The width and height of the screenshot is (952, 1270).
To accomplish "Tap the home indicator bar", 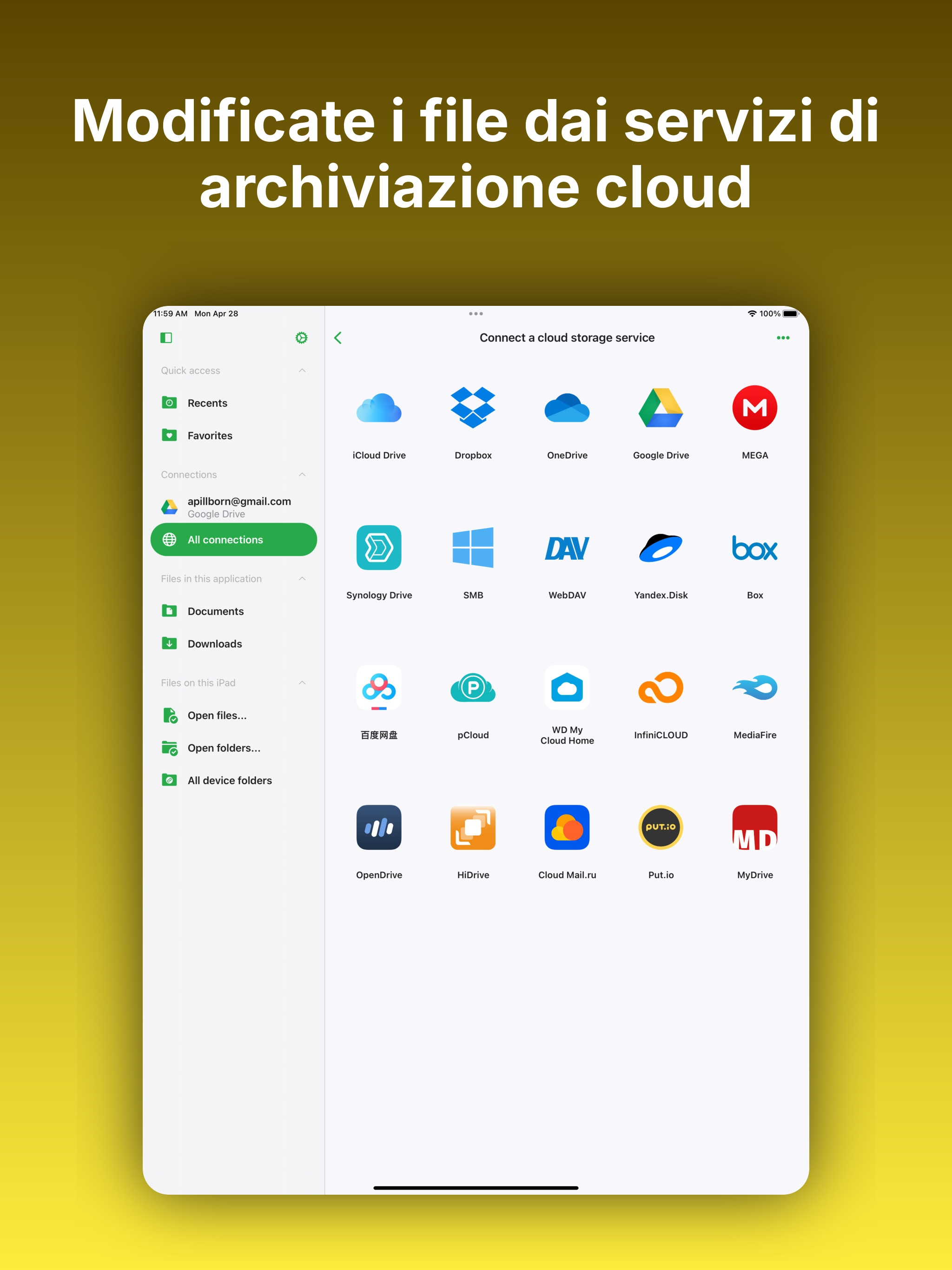I will [x=476, y=1188].
